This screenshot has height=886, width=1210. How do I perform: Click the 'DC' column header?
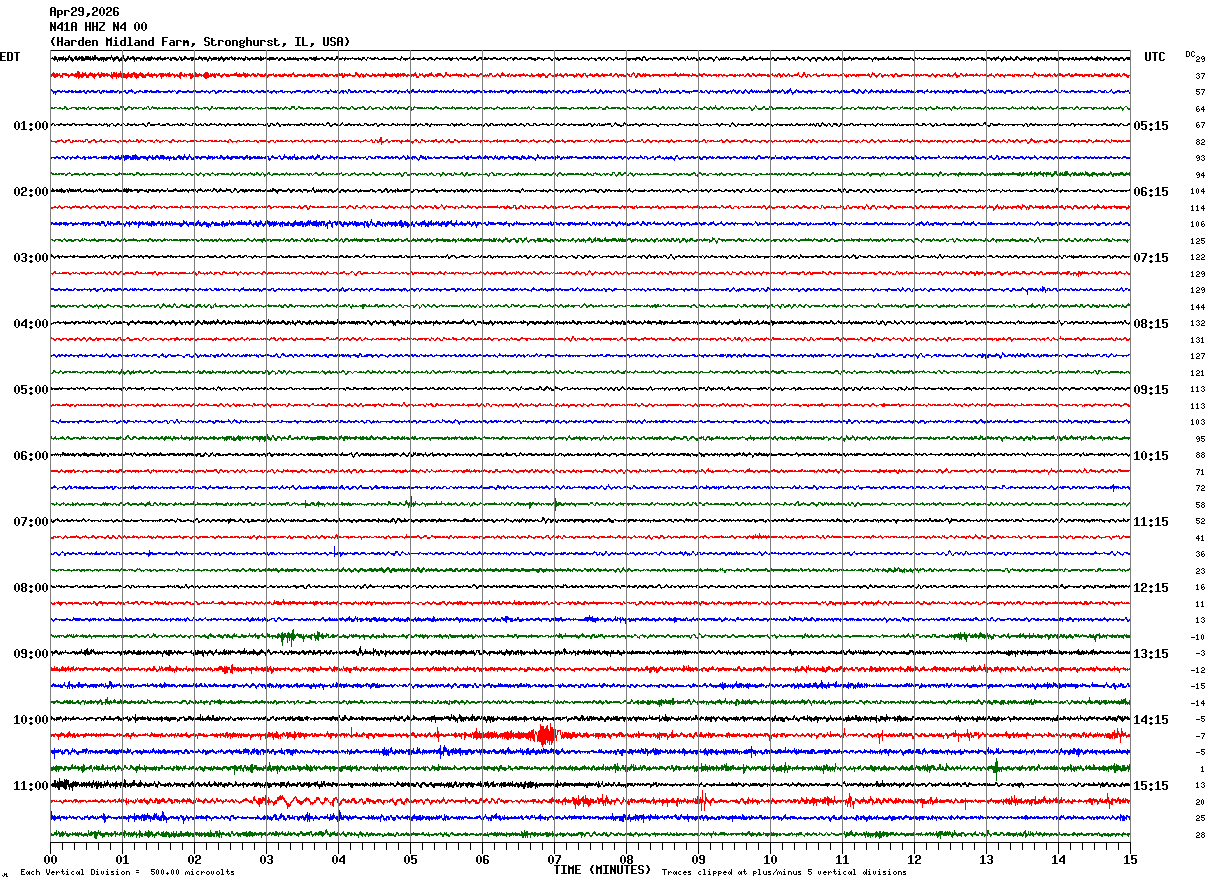(x=1190, y=54)
